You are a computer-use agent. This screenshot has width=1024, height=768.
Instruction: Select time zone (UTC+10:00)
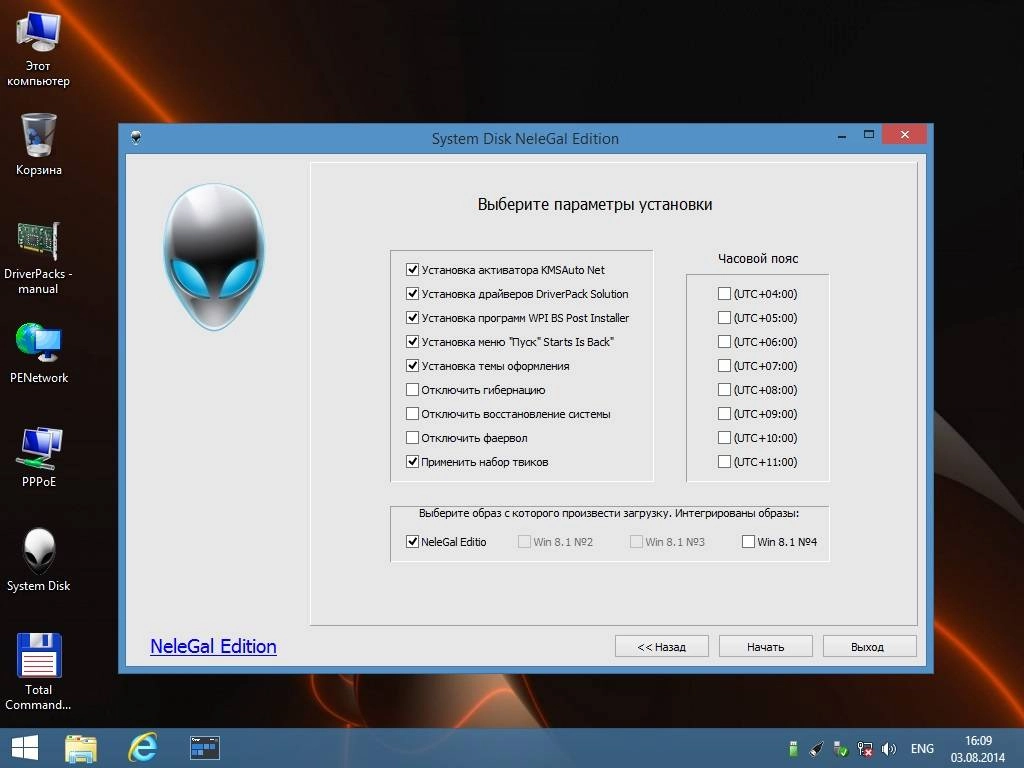point(724,438)
